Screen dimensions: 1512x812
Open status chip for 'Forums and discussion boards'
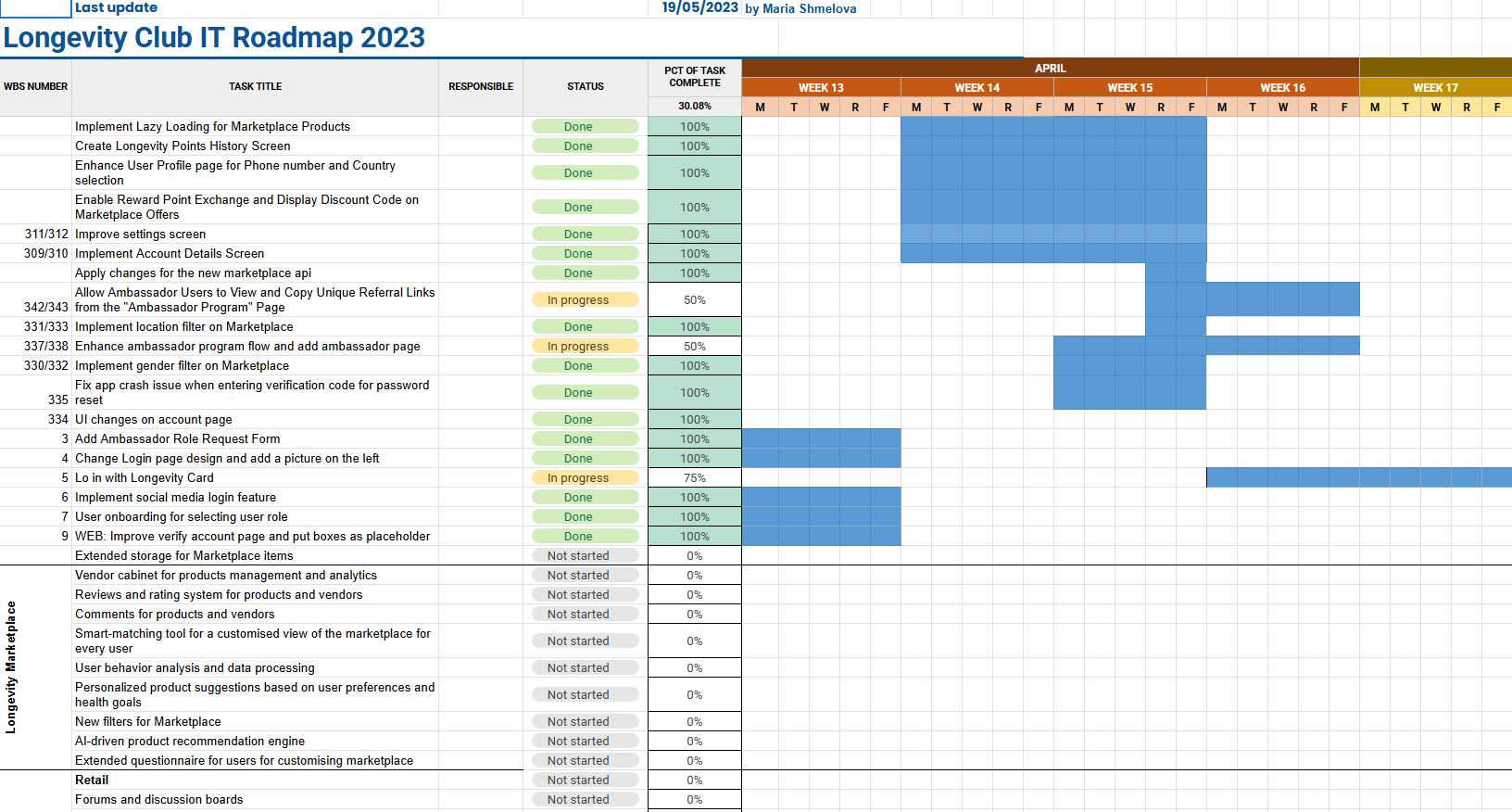(x=585, y=800)
